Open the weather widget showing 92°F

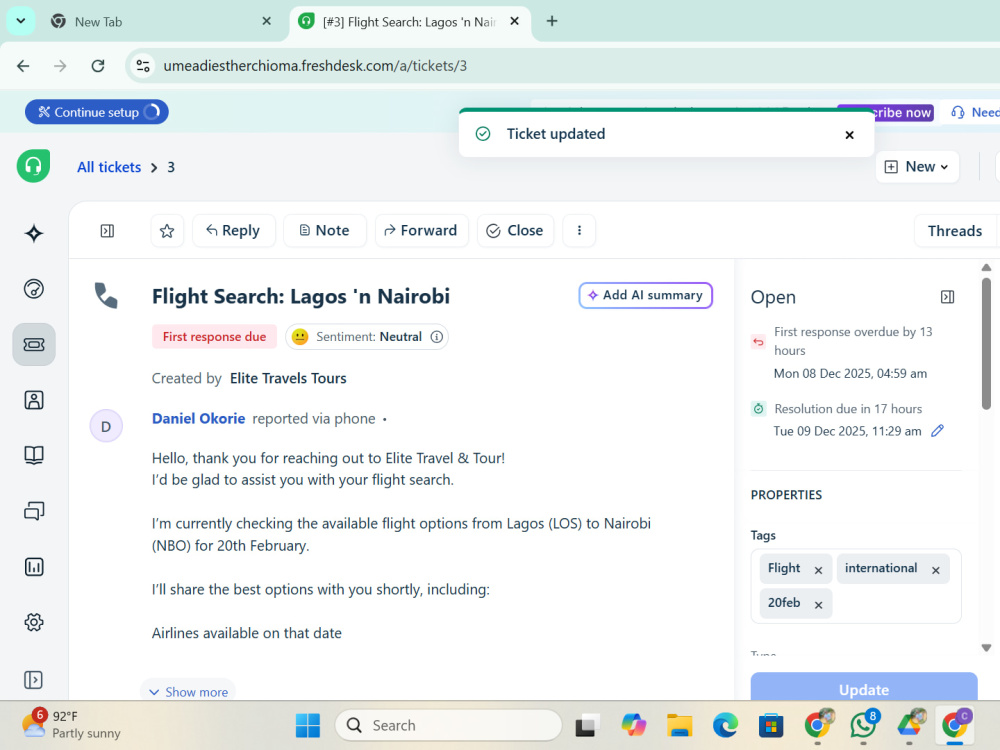pyautogui.click(x=71, y=724)
